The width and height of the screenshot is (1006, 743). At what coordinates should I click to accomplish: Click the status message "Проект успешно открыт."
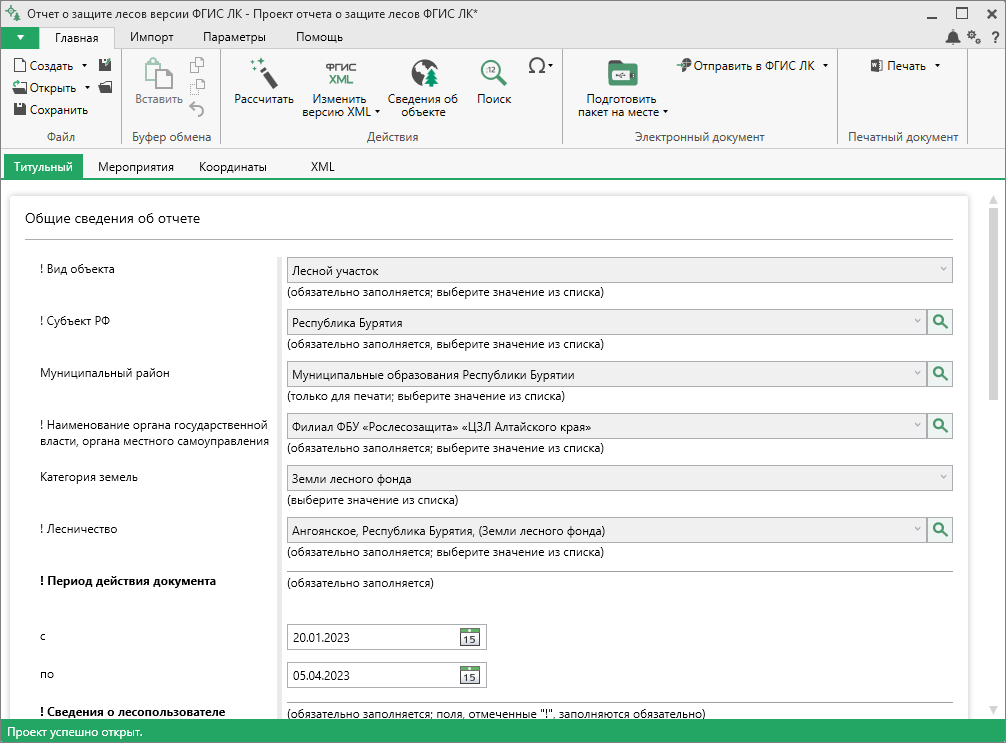[x=74, y=732]
